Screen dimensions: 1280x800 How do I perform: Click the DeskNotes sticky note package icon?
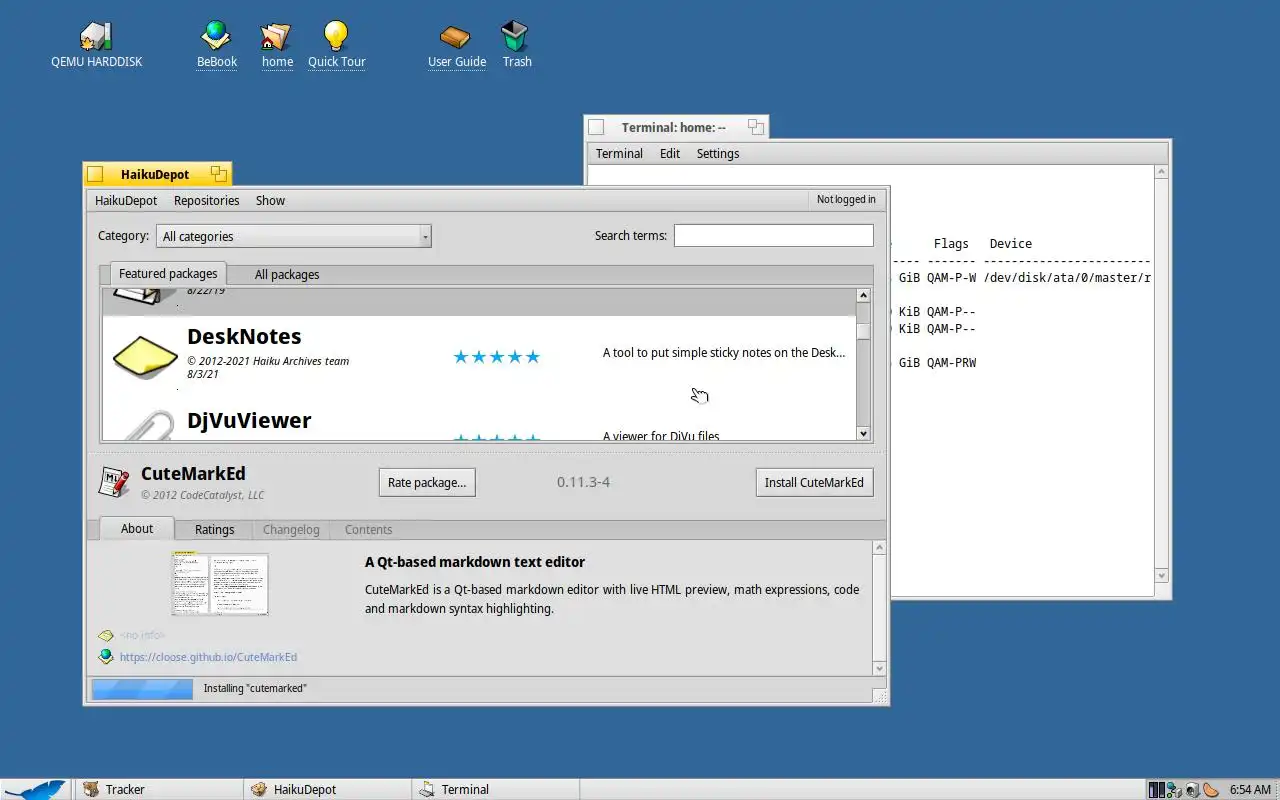[x=144, y=357]
